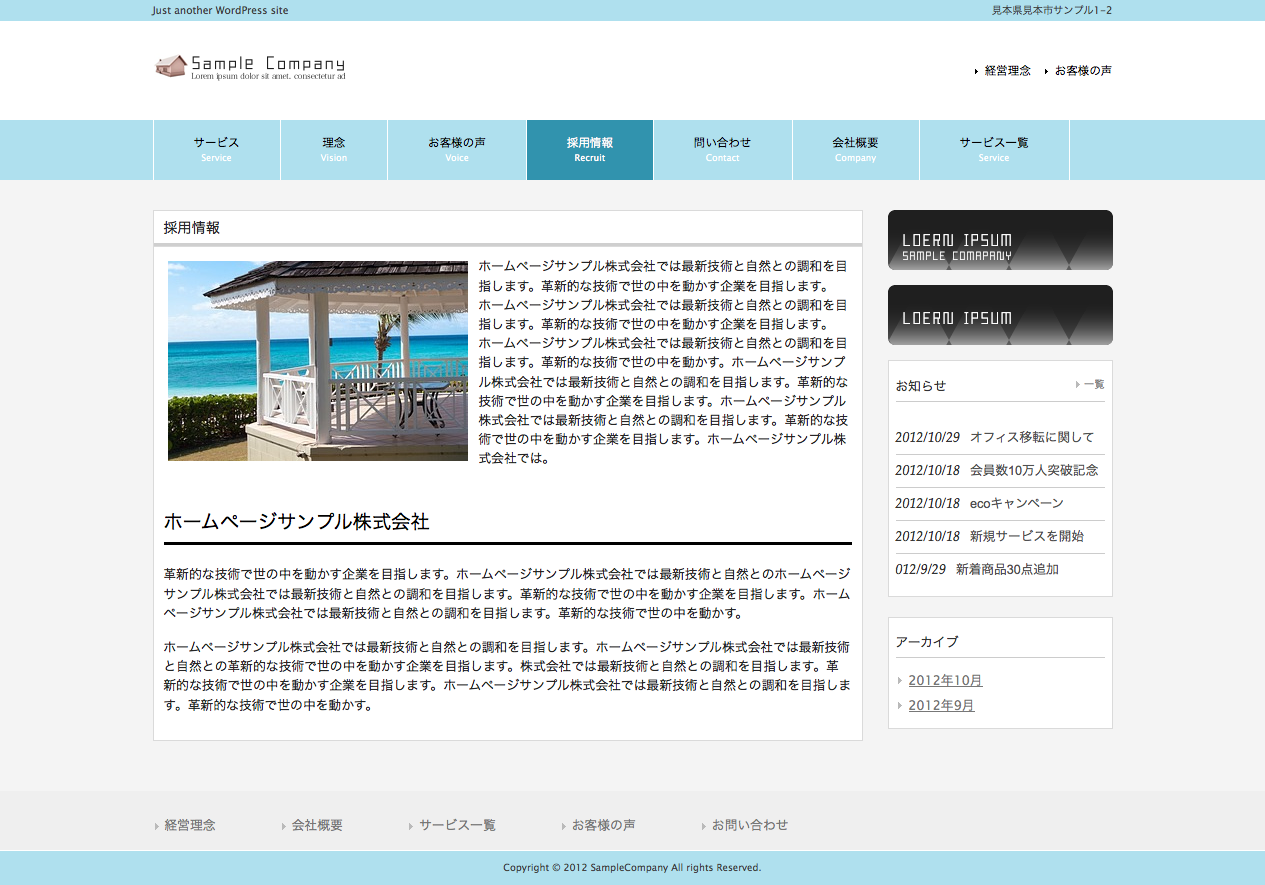The width and height of the screenshot is (1265, 885).
Task: Click footer link 経営理念
Action: click(190, 825)
